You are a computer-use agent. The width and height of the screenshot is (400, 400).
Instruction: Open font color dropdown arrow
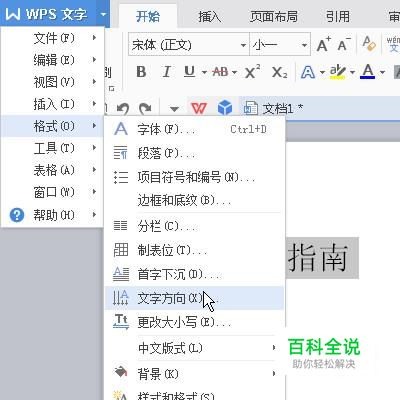[382, 72]
